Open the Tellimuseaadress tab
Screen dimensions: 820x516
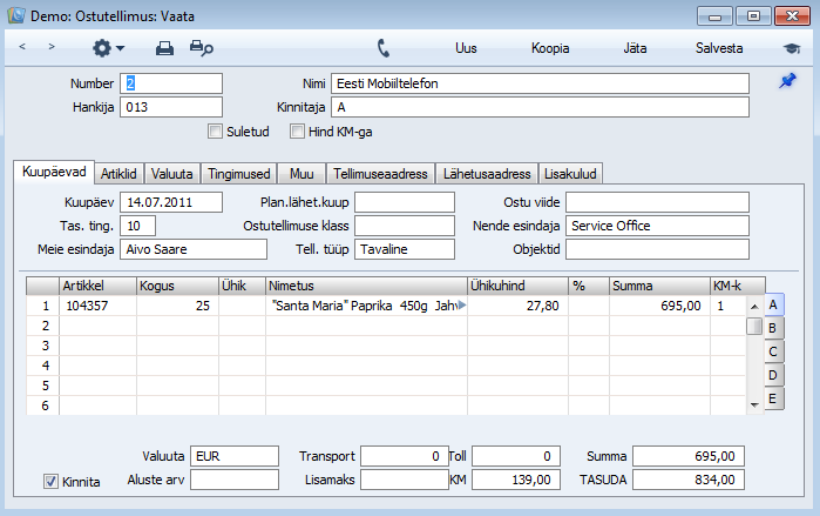pyautogui.click(x=380, y=174)
